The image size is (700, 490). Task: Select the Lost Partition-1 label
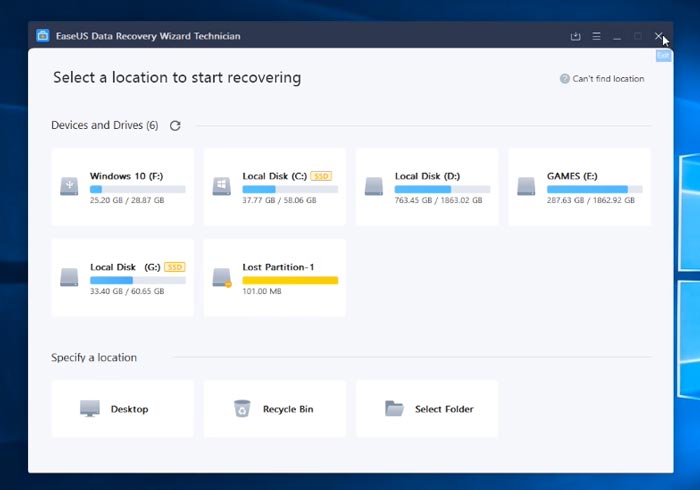click(278, 267)
